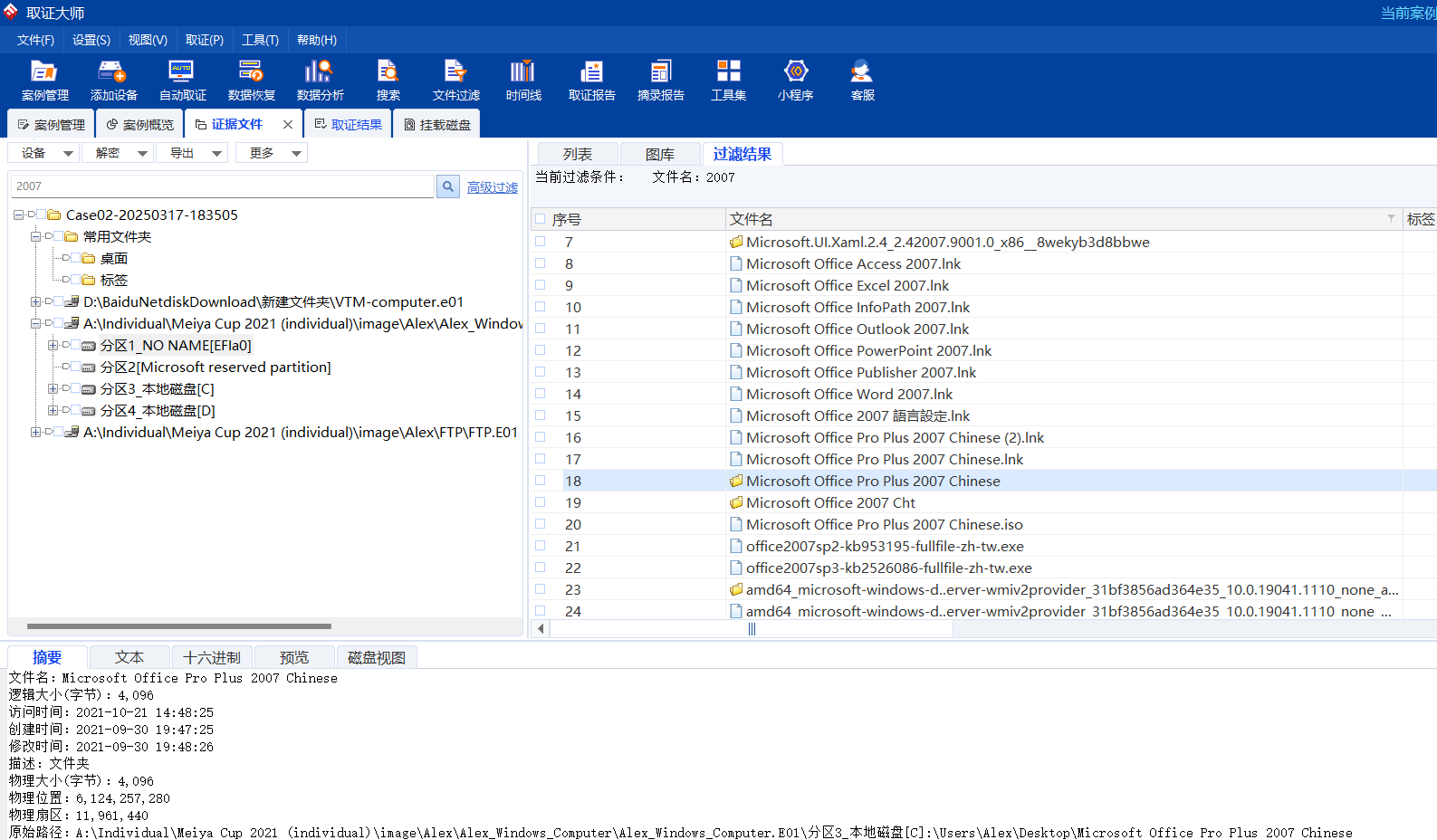Switch to the 图库 tab
Image resolution: width=1437 pixels, height=840 pixels.
point(659,154)
